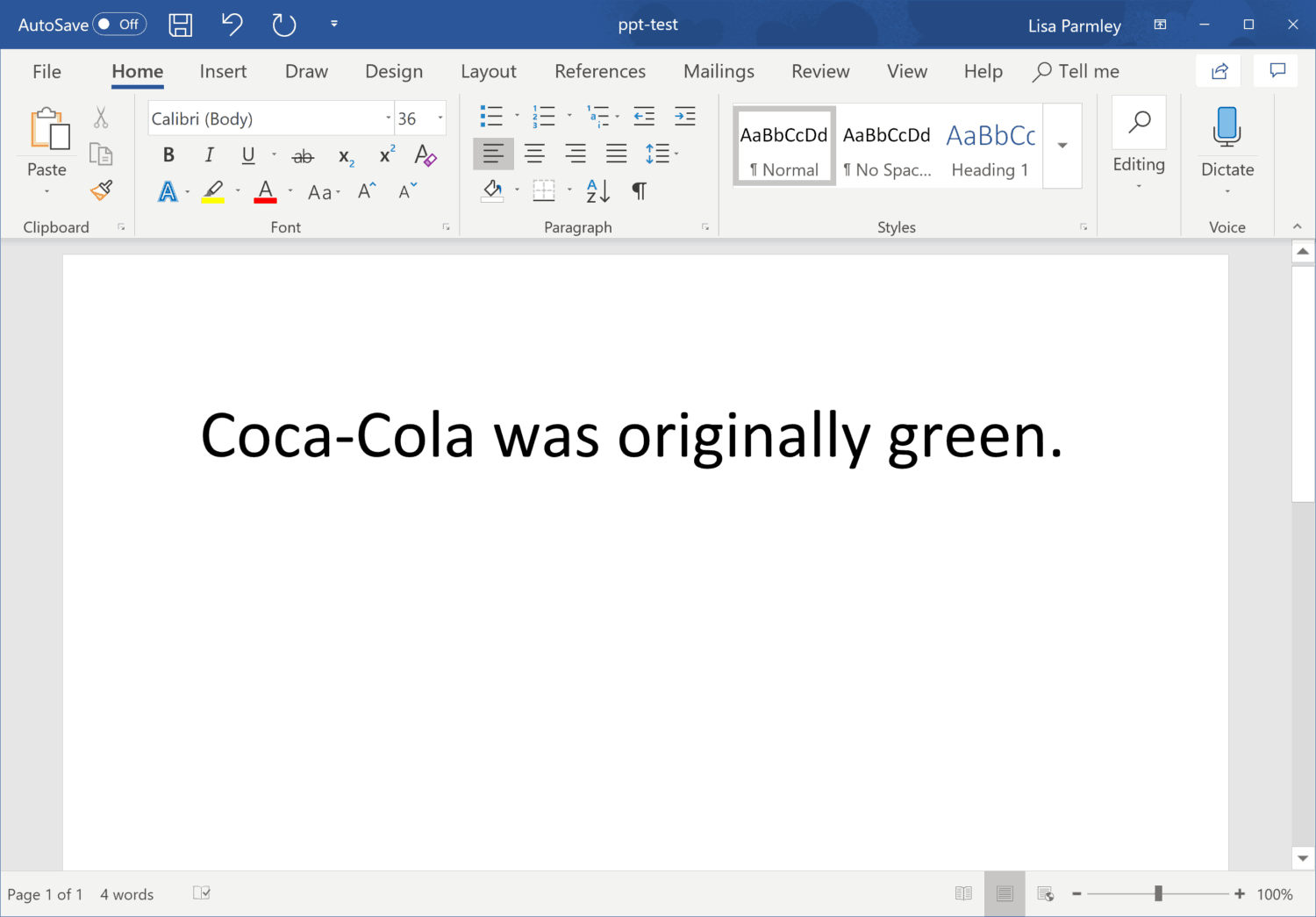Switch to the Insert tab
The width and height of the screenshot is (1316, 917).
coord(223,72)
